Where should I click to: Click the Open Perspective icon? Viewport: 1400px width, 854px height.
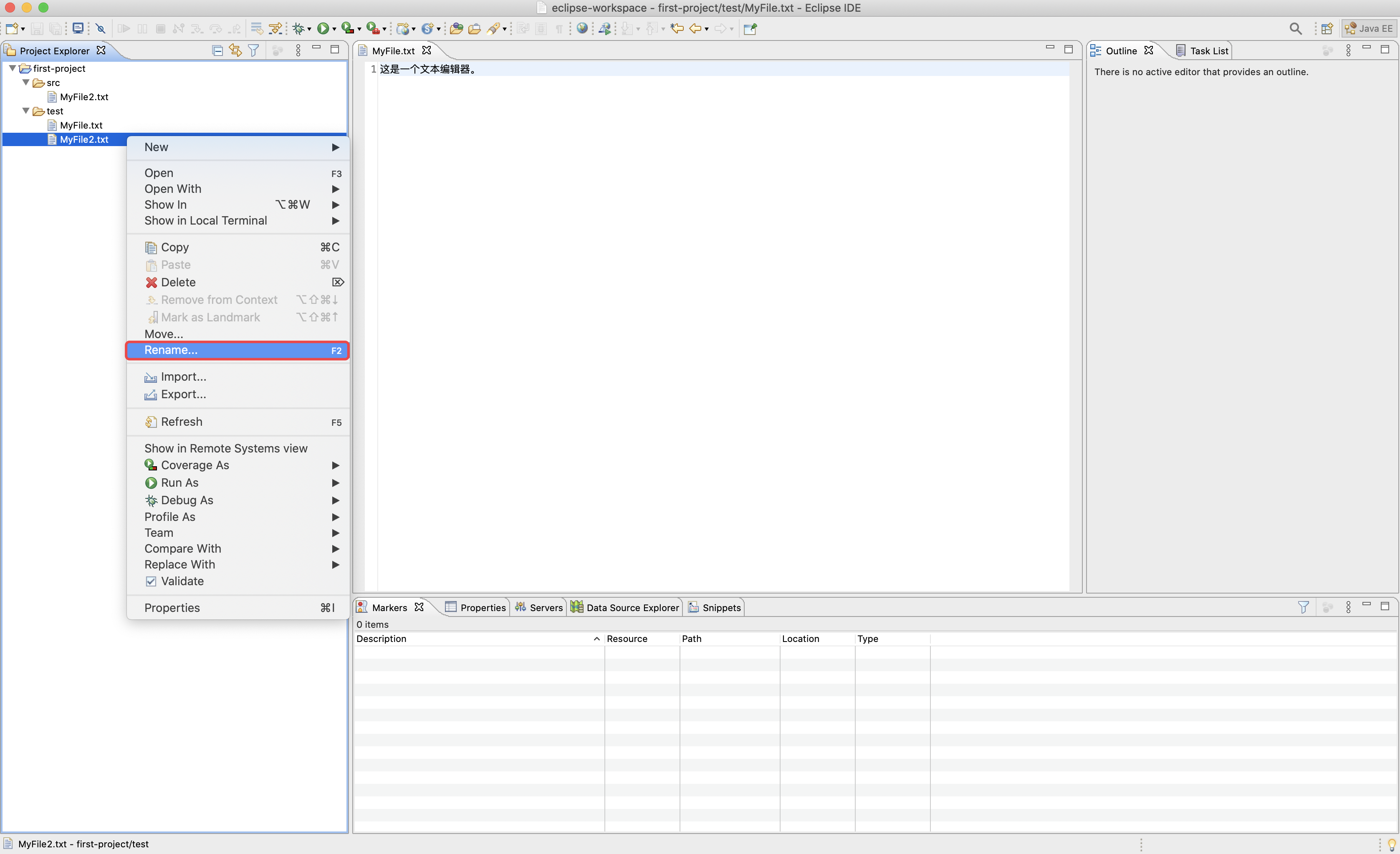pyautogui.click(x=1327, y=28)
